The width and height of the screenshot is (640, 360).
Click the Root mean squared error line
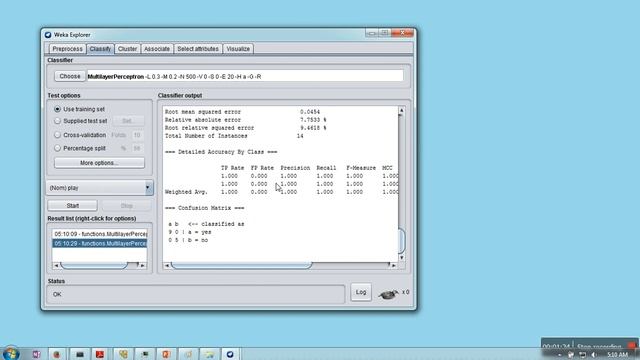pyautogui.click(x=242, y=112)
